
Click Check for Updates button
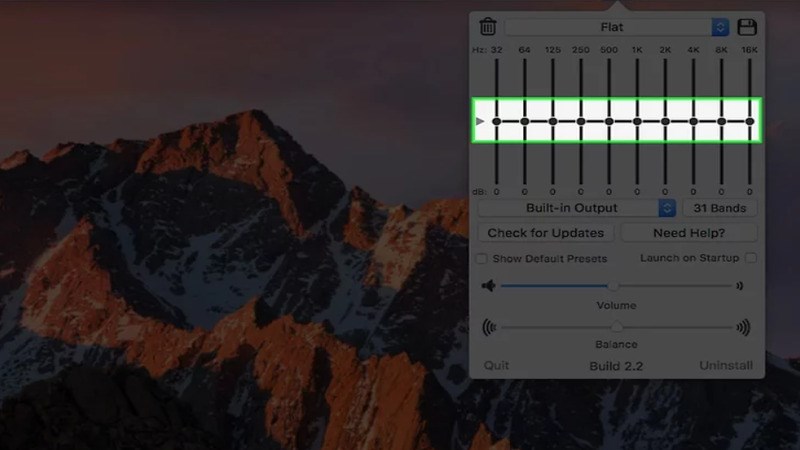(545, 233)
